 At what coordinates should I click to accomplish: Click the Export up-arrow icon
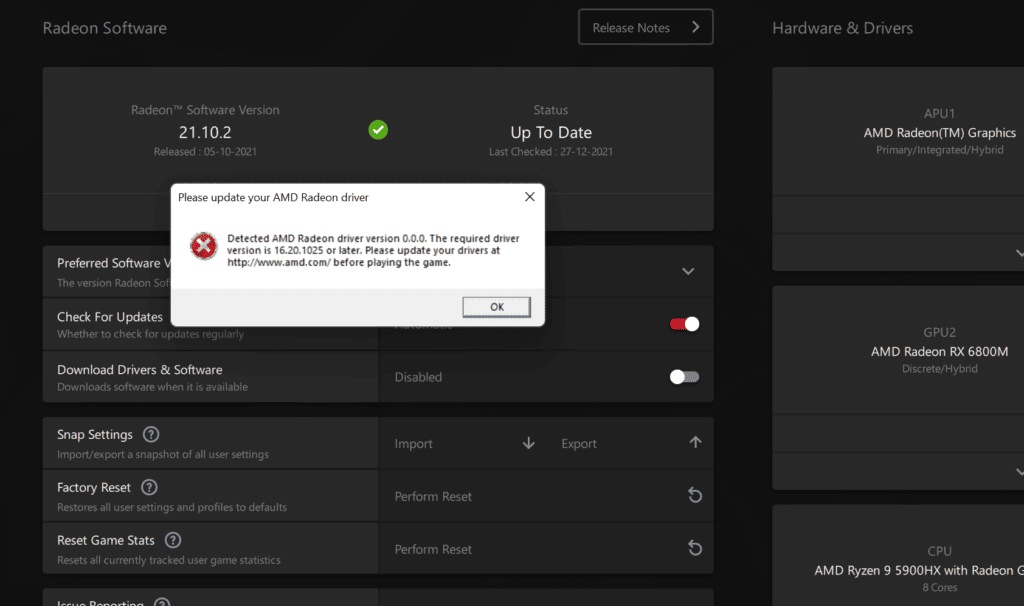click(696, 443)
